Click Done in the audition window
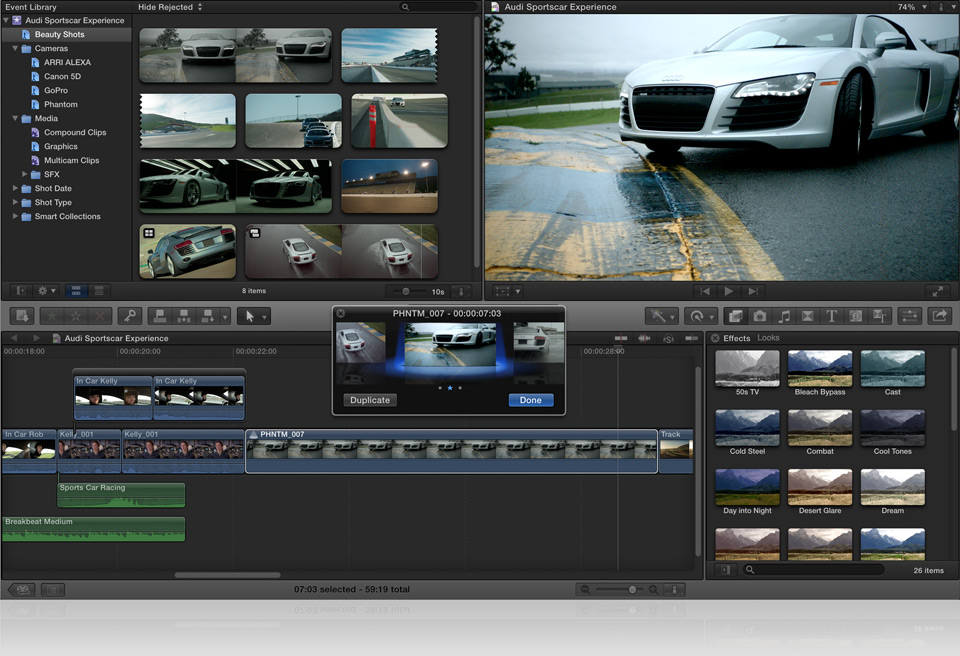 coord(531,400)
